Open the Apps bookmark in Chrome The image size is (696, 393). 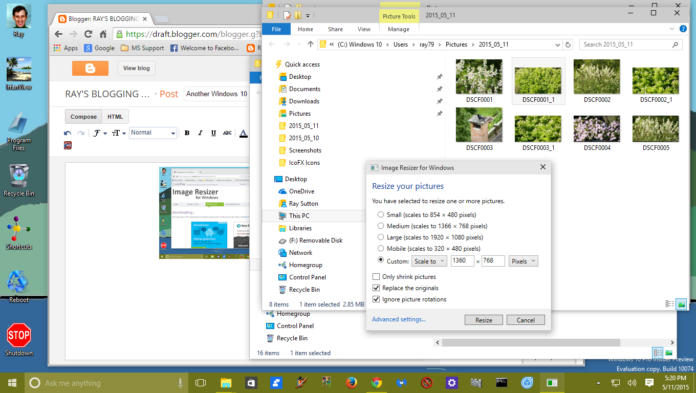[66, 48]
